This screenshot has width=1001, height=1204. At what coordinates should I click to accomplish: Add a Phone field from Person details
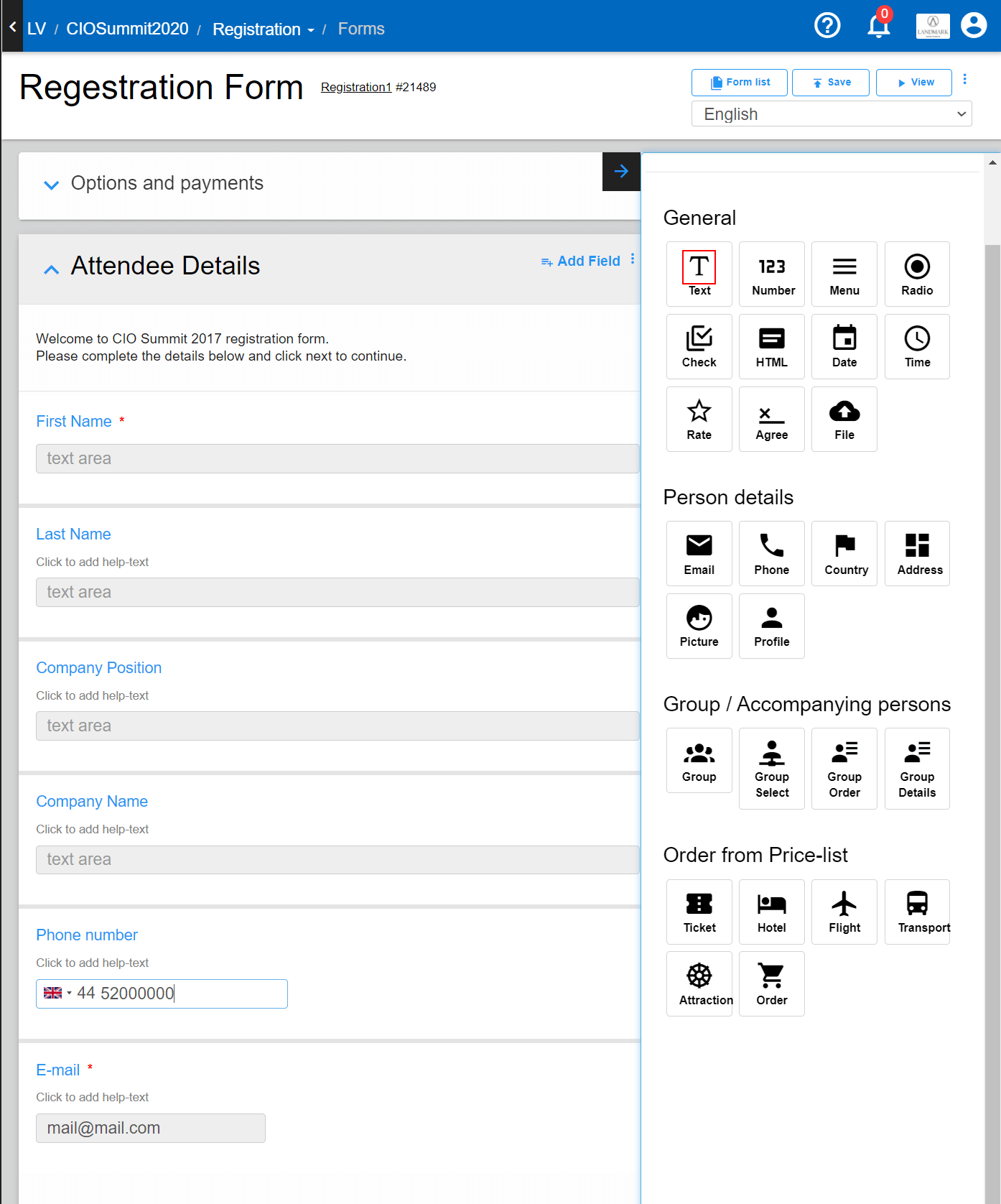pyautogui.click(x=772, y=553)
